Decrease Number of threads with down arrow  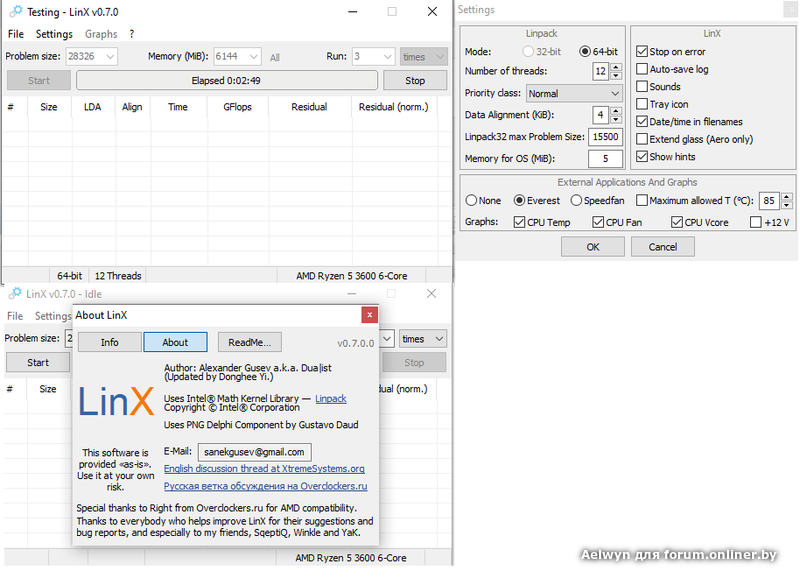click(616, 76)
